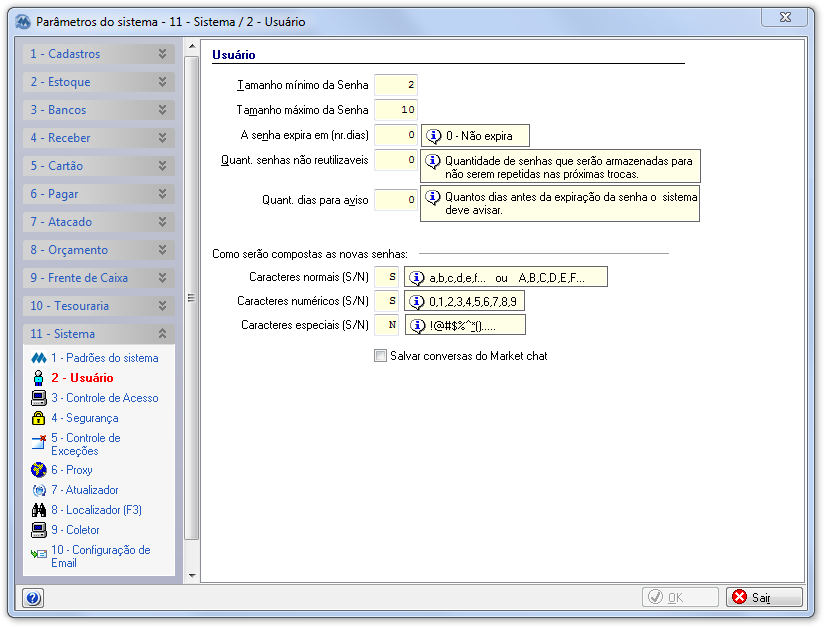The height and width of the screenshot is (627, 825).
Task: Click the 'Usuário' section heading
Action: point(234,55)
